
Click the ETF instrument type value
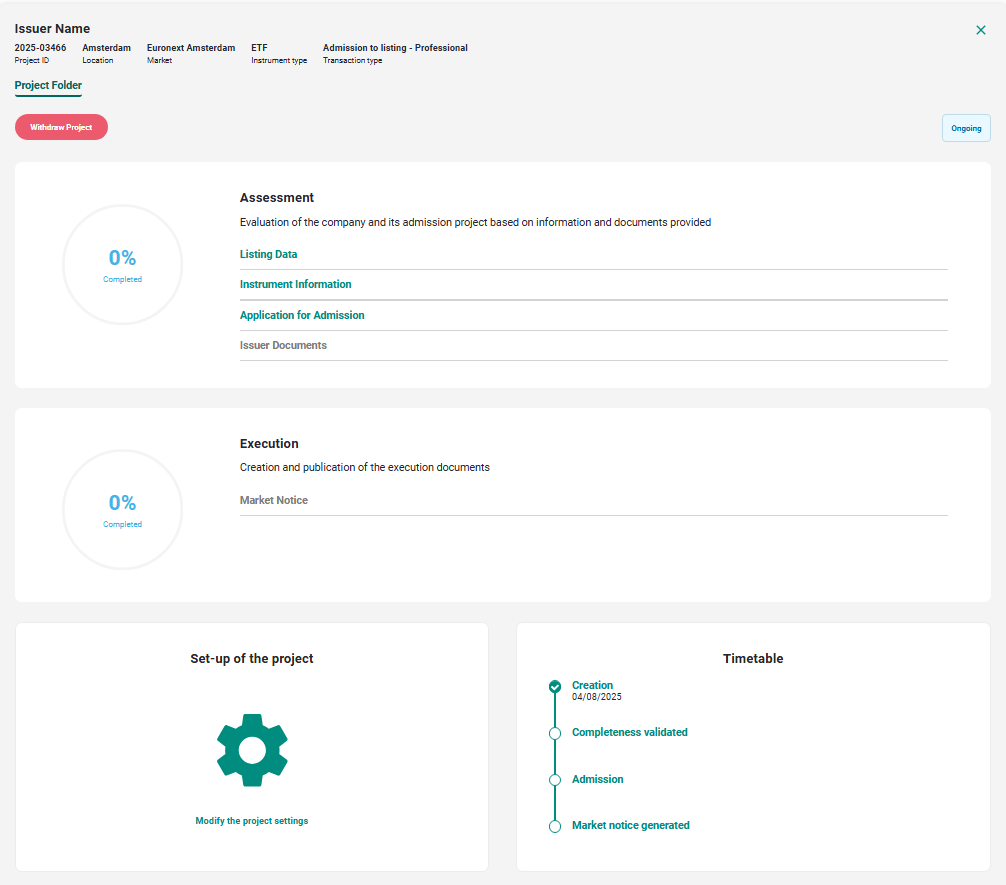tap(259, 48)
